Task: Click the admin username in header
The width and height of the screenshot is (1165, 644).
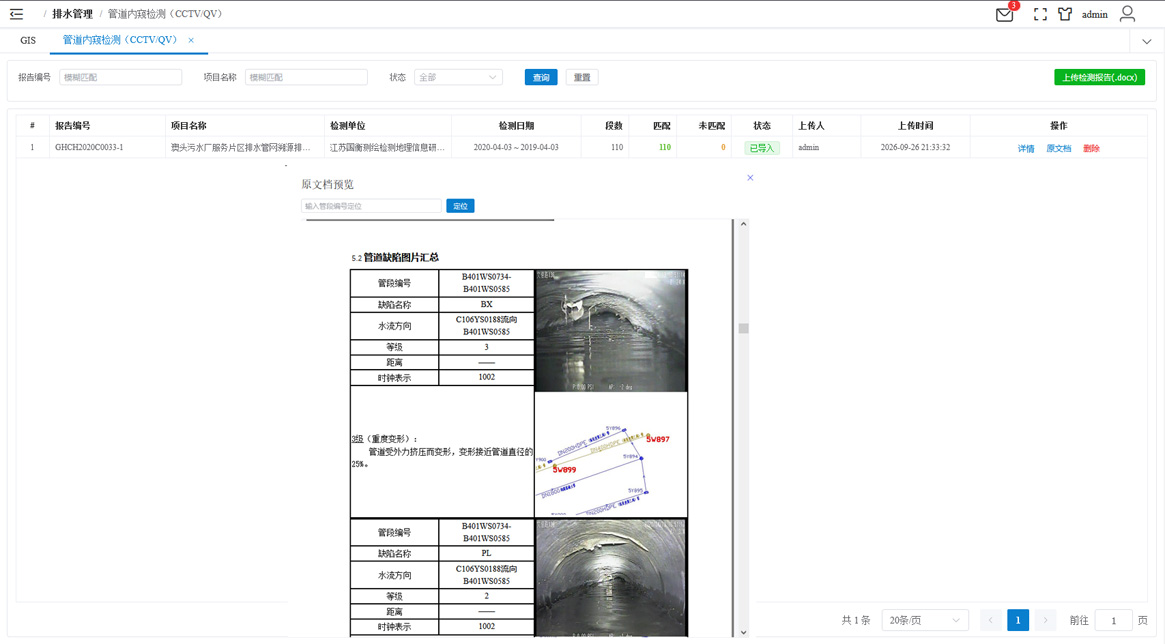Action: pyautogui.click(x=1094, y=14)
